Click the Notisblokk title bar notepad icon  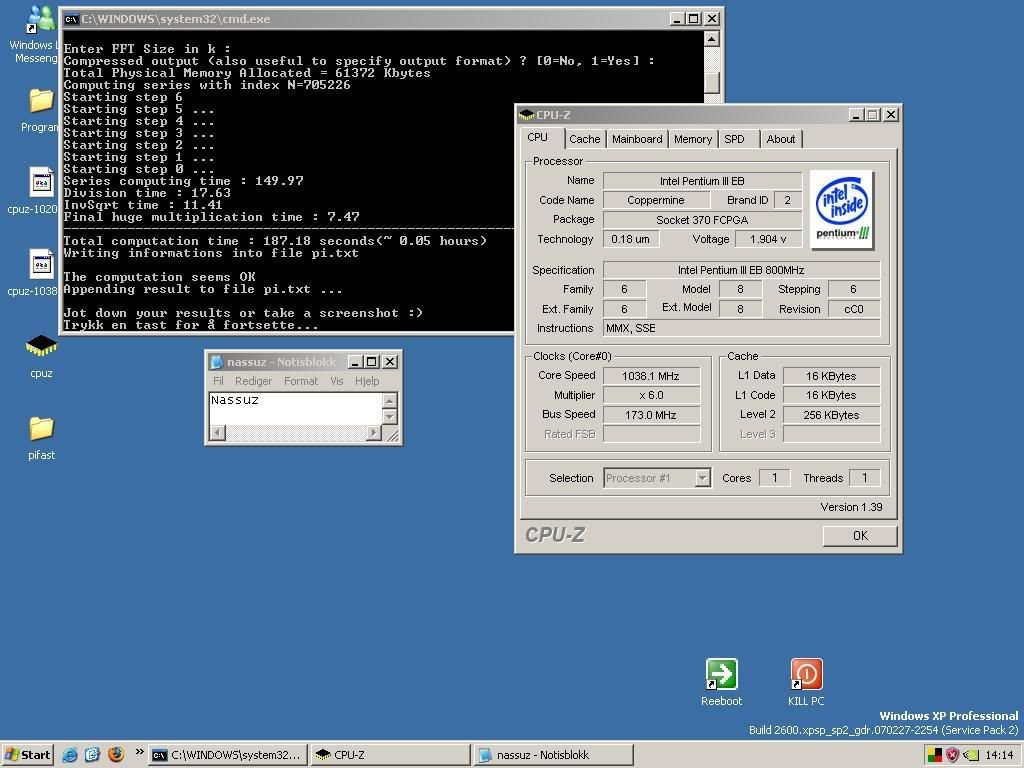(x=217, y=362)
